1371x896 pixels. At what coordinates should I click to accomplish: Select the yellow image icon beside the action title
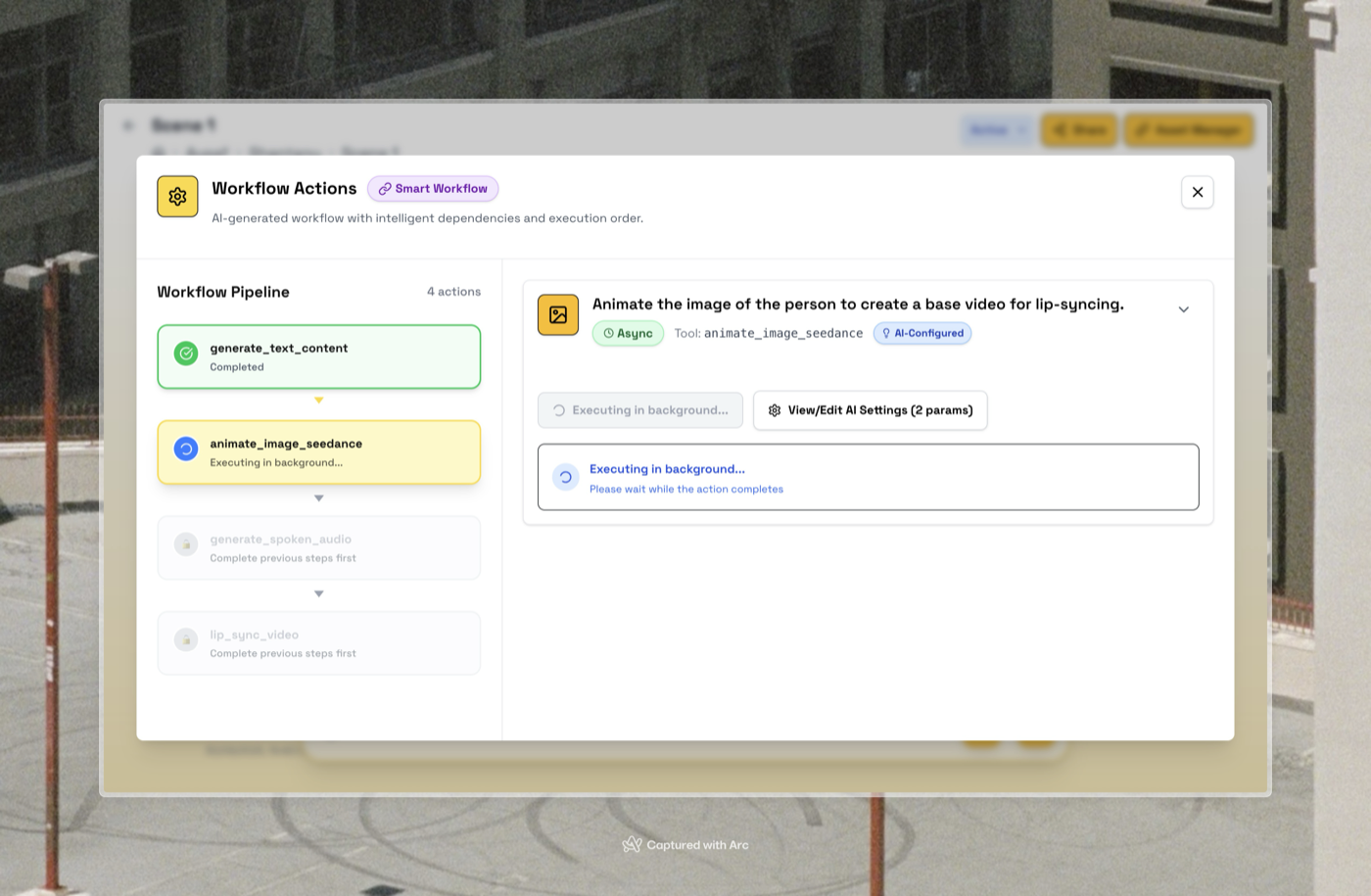pyautogui.click(x=558, y=314)
